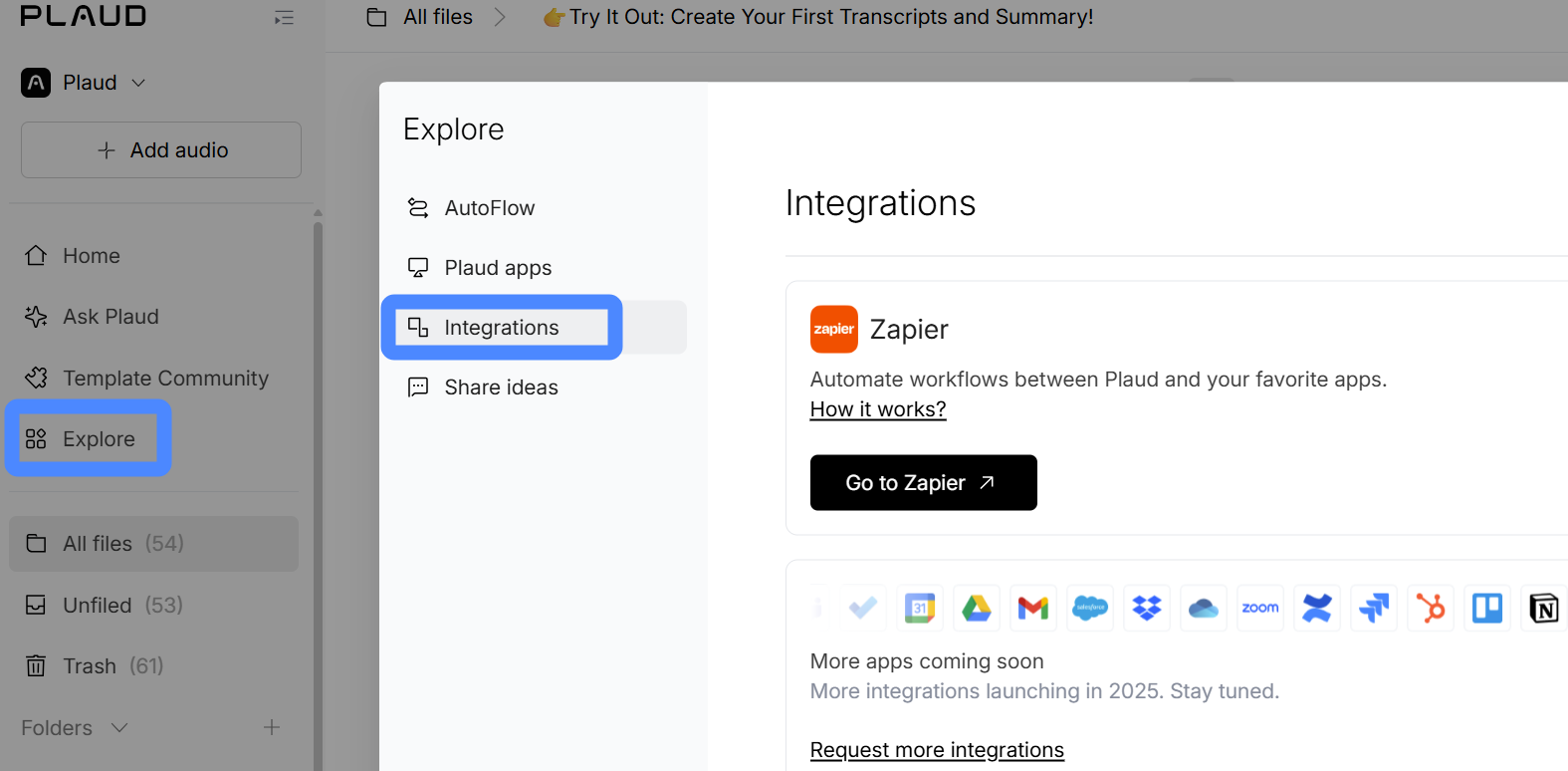The height and width of the screenshot is (771, 1568).
Task: Open the Plaud workspace dropdown
Action: 85,83
